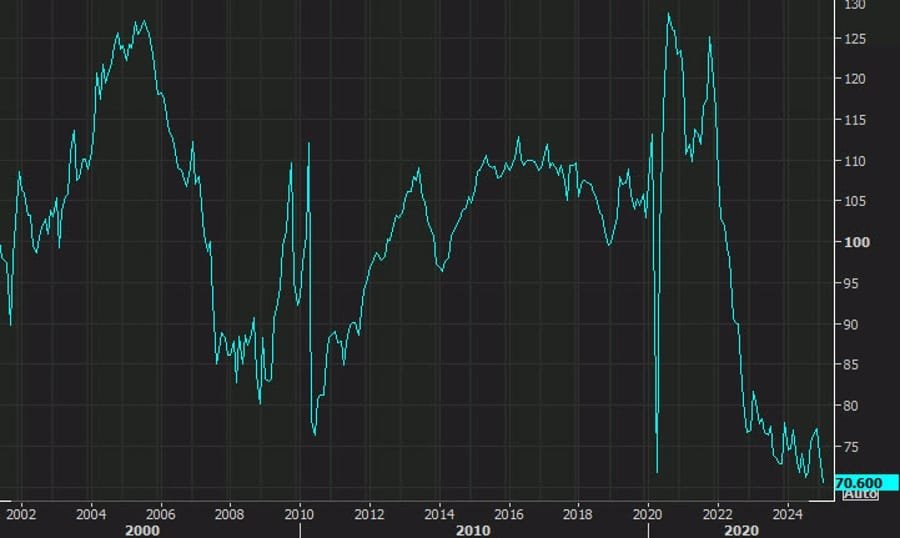Click the 2006 year on the time axis
900x538 pixels.
(161, 514)
